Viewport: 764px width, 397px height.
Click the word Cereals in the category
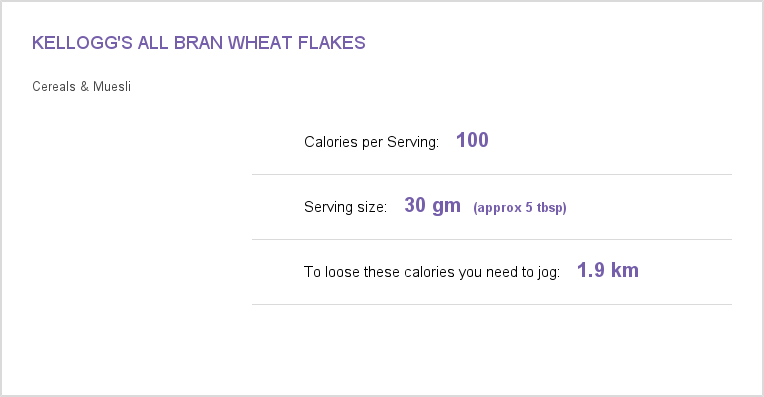point(54,87)
